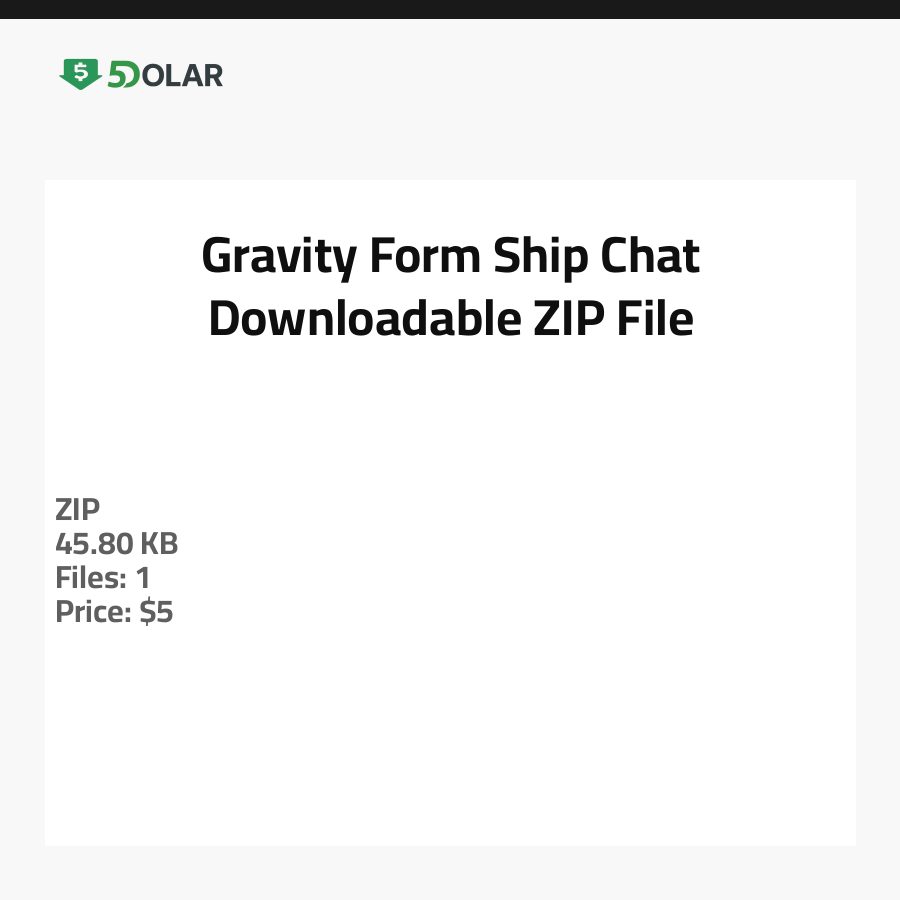Viewport: 900px width, 900px height.
Task: Click the Files: label
Action: click(89, 578)
